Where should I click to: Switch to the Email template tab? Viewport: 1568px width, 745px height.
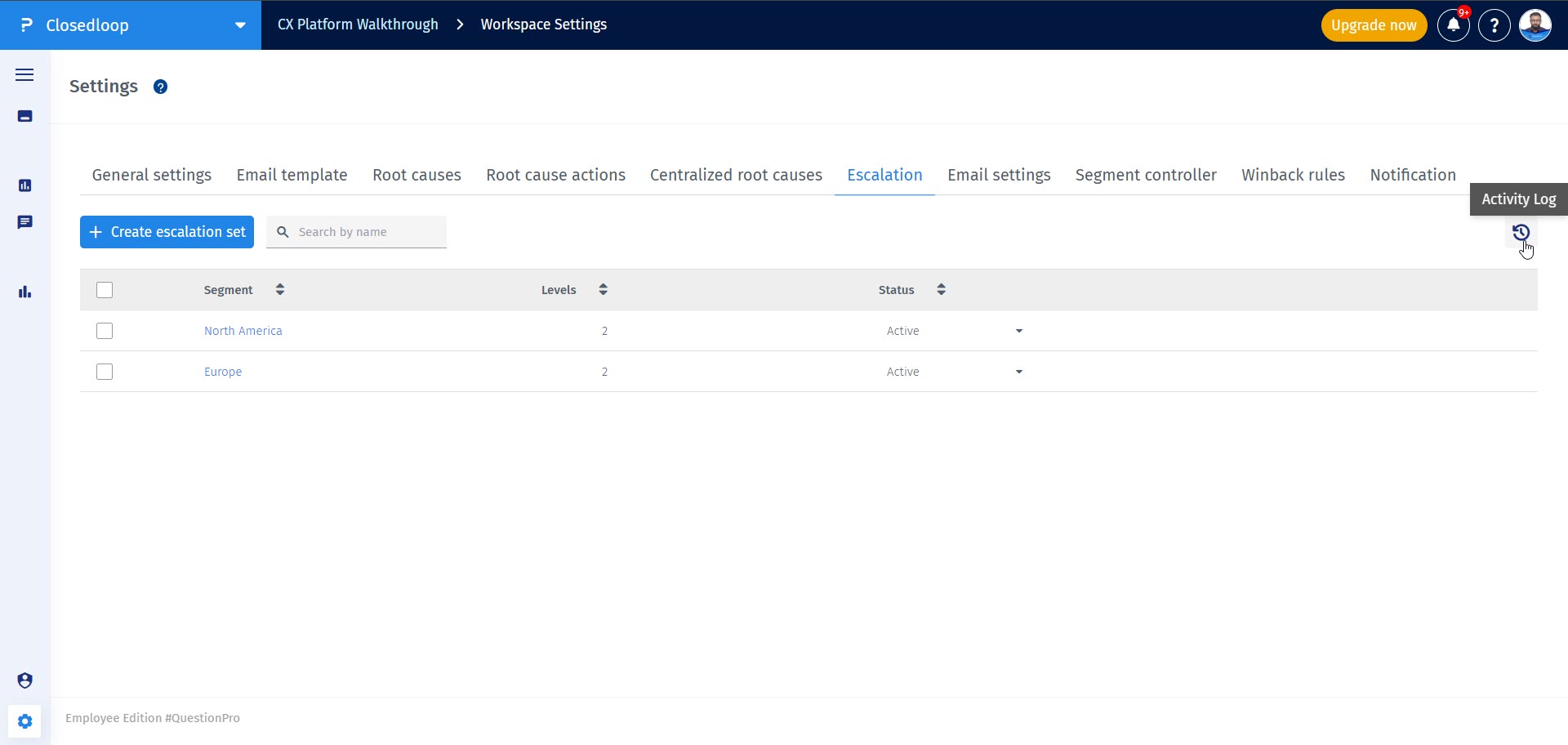click(x=292, y=175)
